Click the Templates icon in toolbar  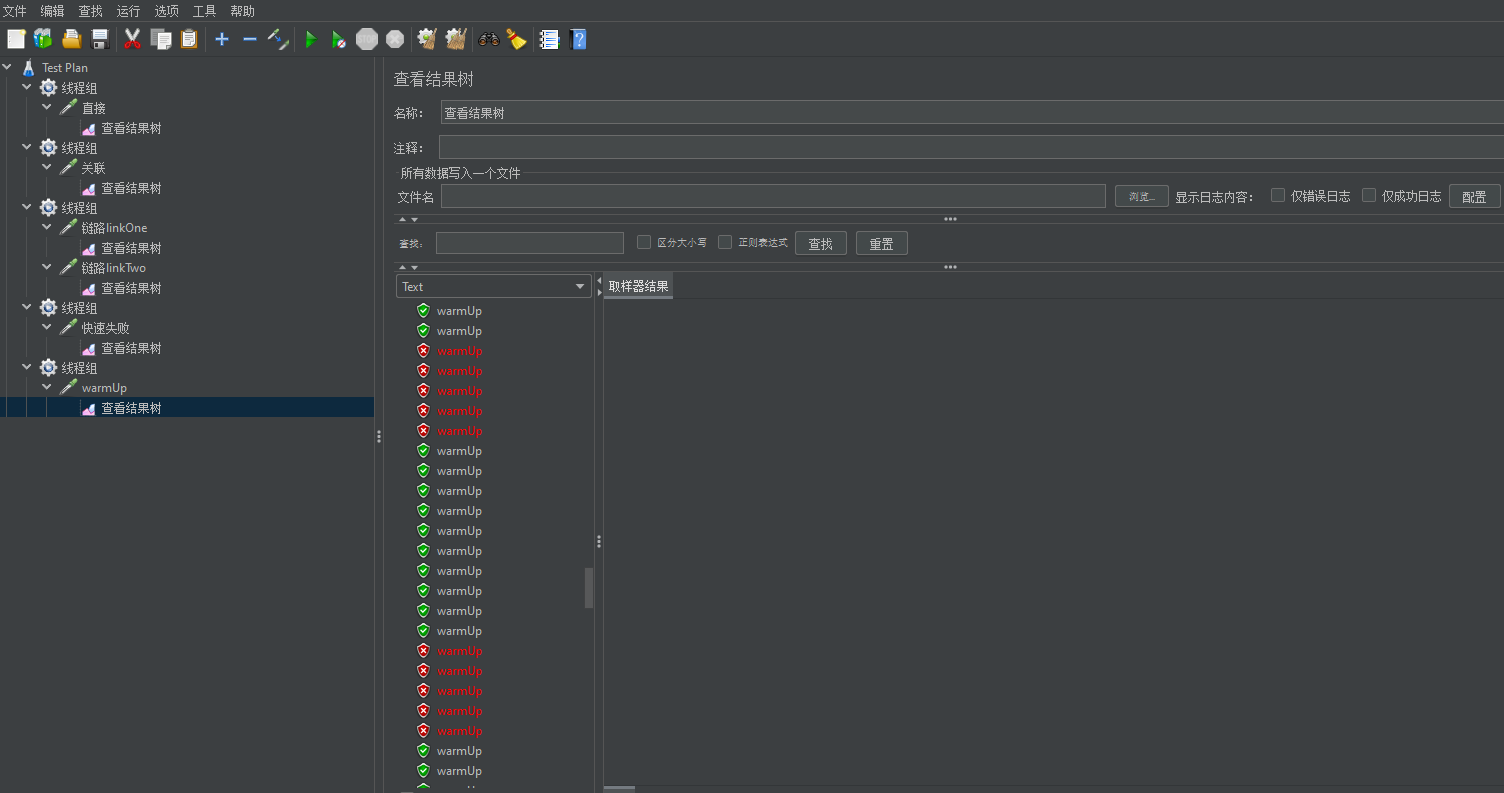pos(43,39)
